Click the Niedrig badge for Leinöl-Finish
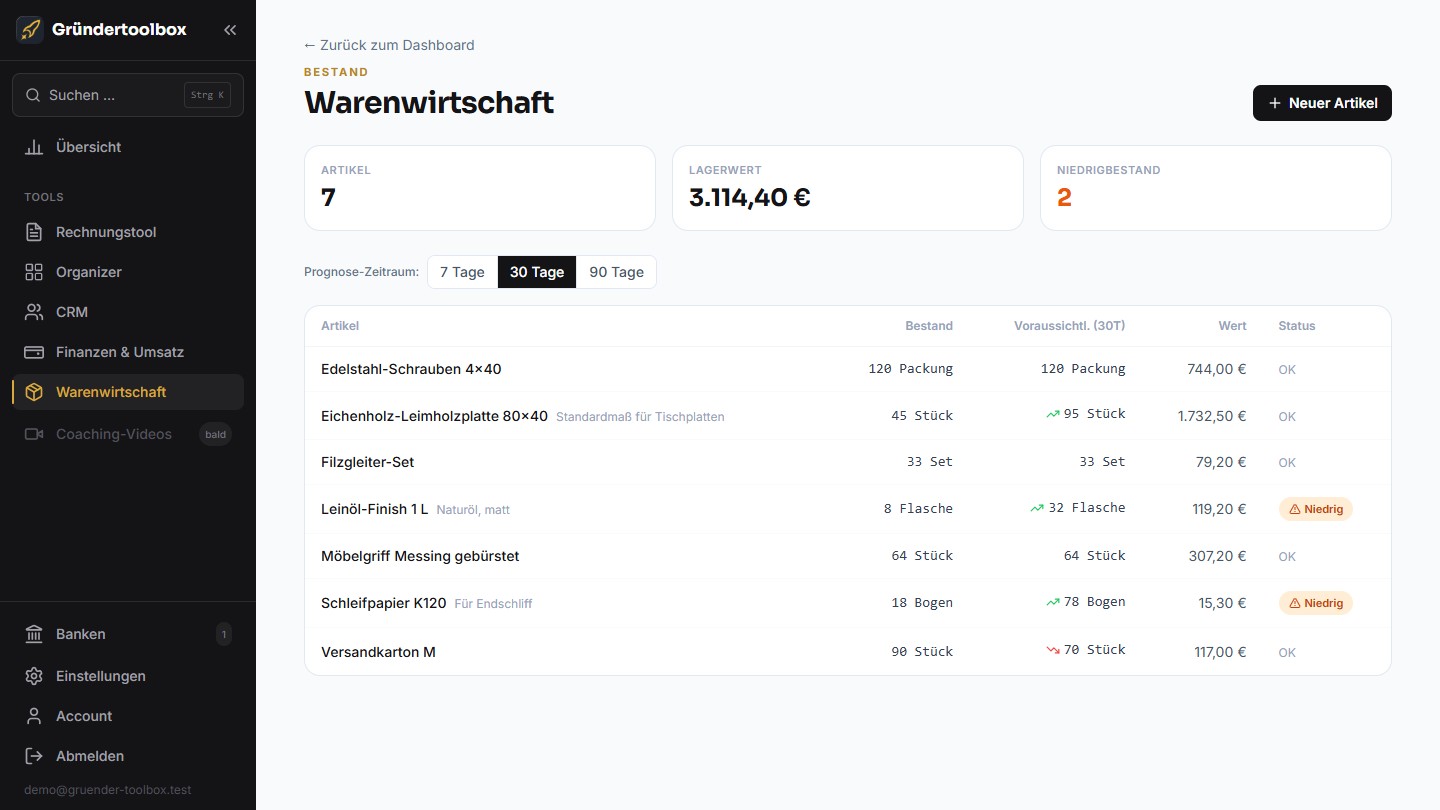Viewport: 1440px width, 810px height. pos(1315,509)
